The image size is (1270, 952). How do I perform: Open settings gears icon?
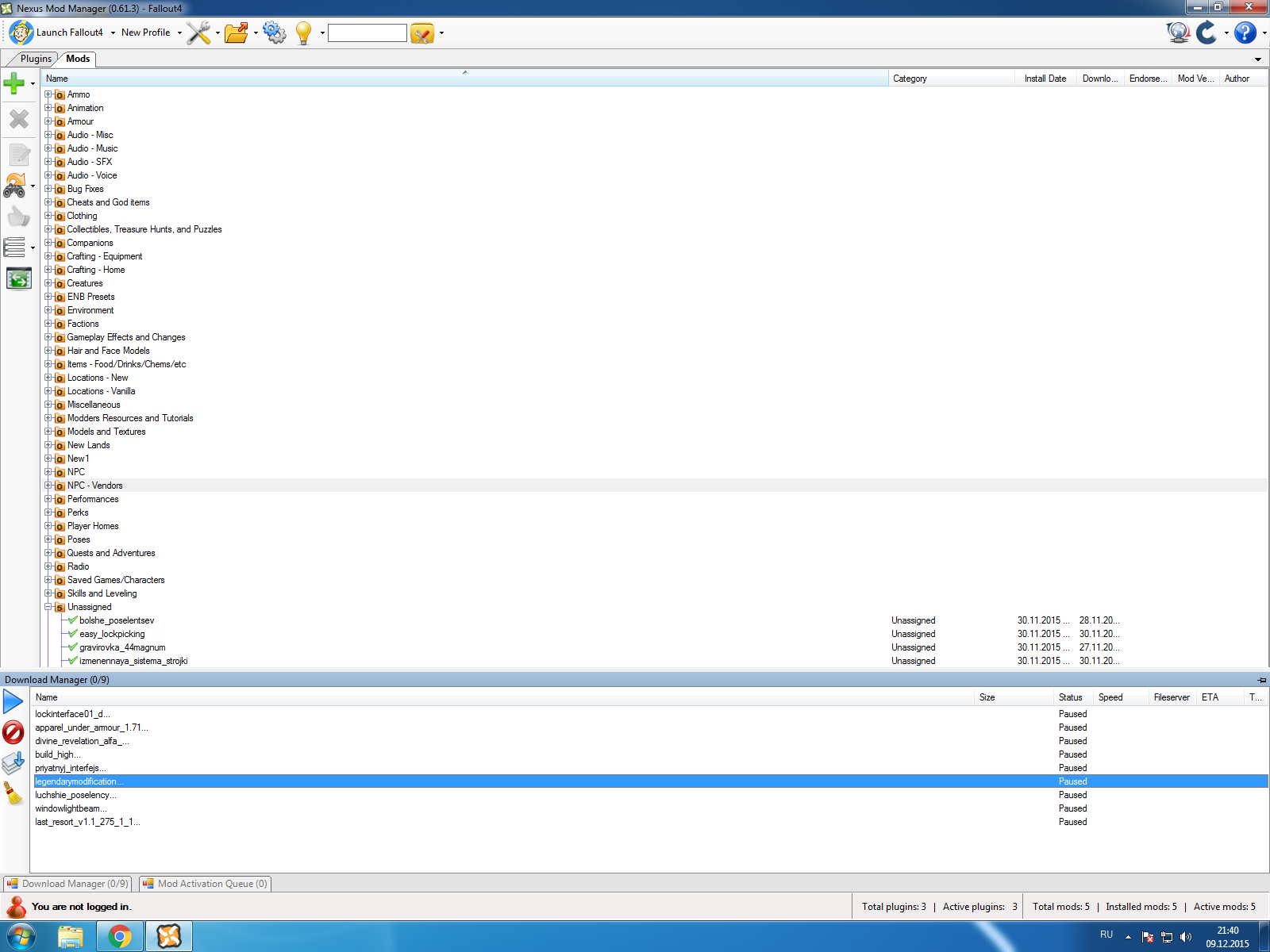275,33
